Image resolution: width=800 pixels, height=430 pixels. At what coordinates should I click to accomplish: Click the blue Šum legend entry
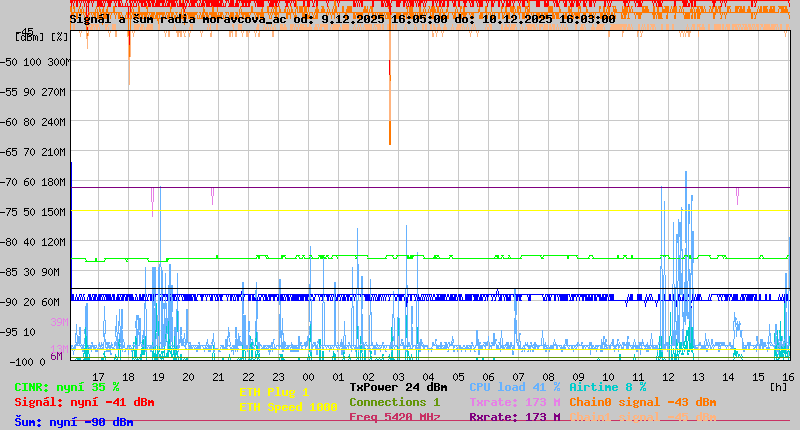pyautogui.click(x=73, y=422)
